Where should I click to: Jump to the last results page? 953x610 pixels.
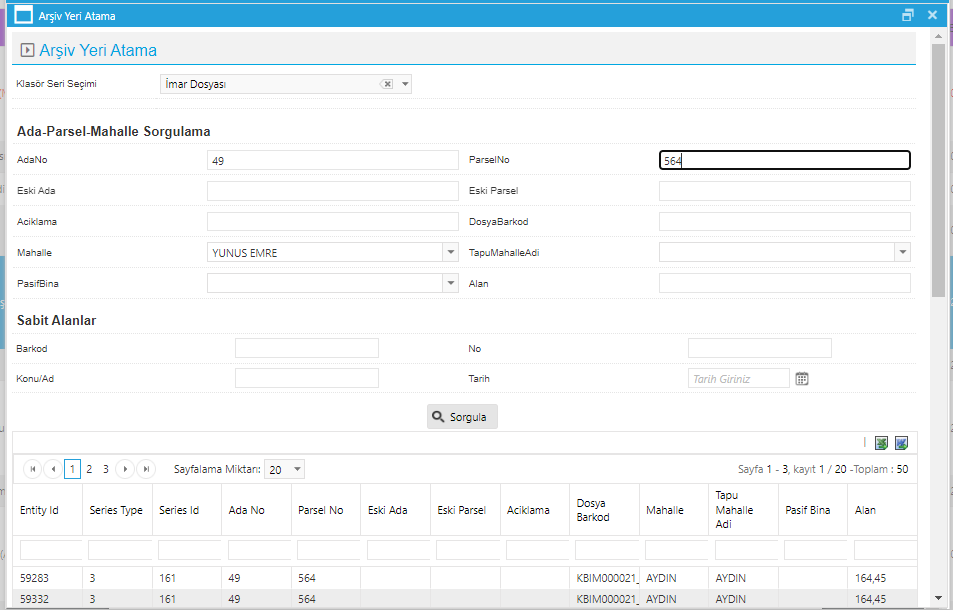click(x=146, y=469)
